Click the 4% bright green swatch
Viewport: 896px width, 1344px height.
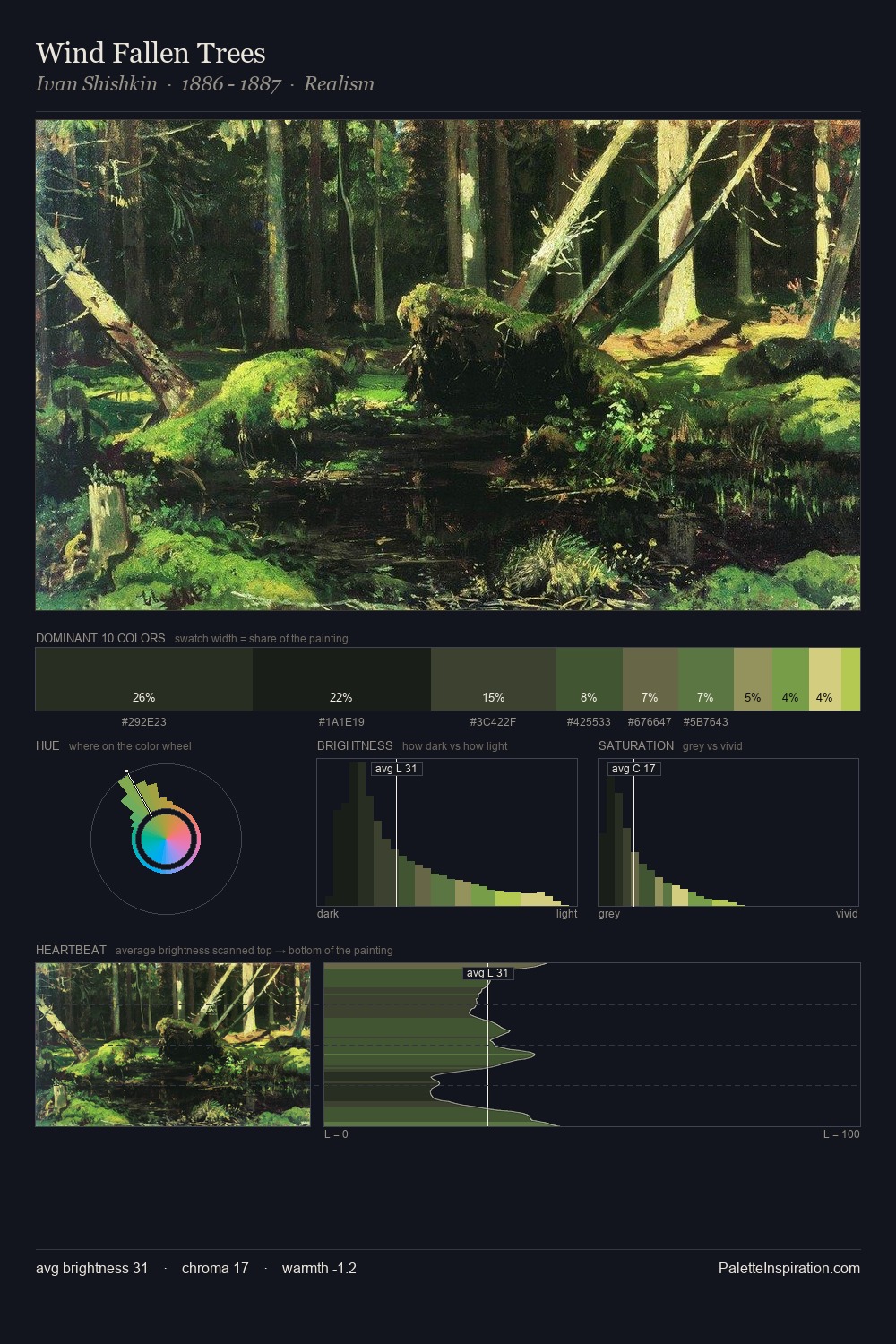pos(790,679)
